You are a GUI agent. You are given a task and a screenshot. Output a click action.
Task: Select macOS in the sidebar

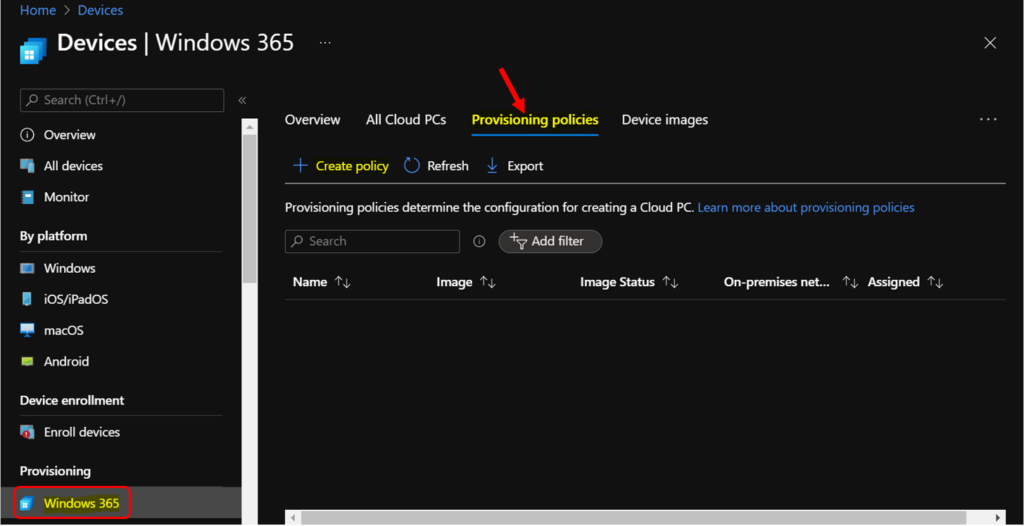(63, 330)
